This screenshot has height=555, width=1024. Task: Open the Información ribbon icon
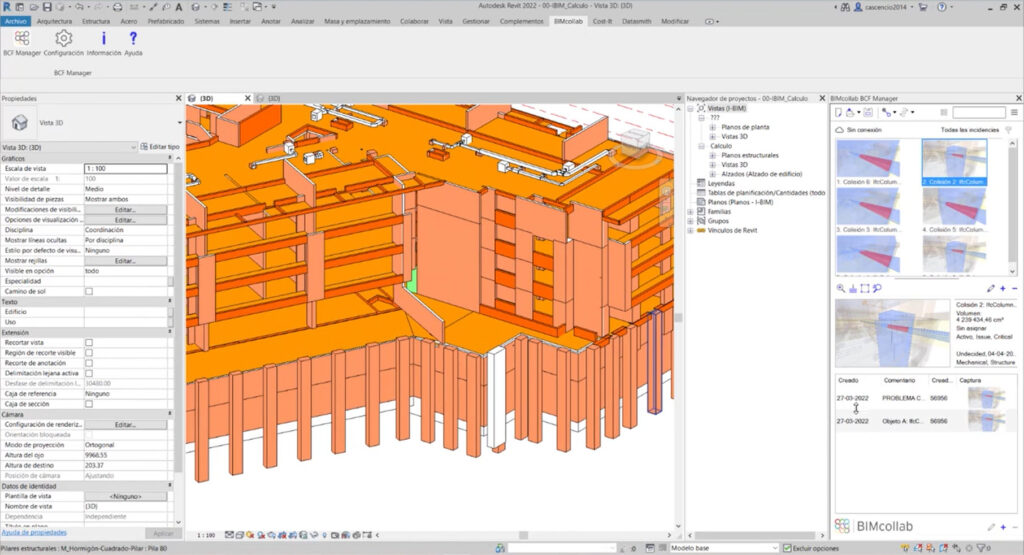coord(104,40)
